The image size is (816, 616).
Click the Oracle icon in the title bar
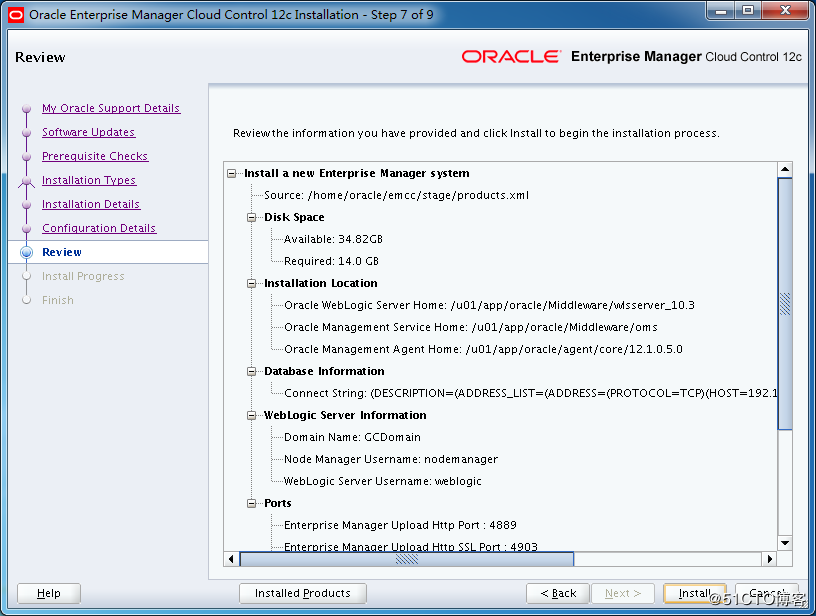tap(16, 15)
